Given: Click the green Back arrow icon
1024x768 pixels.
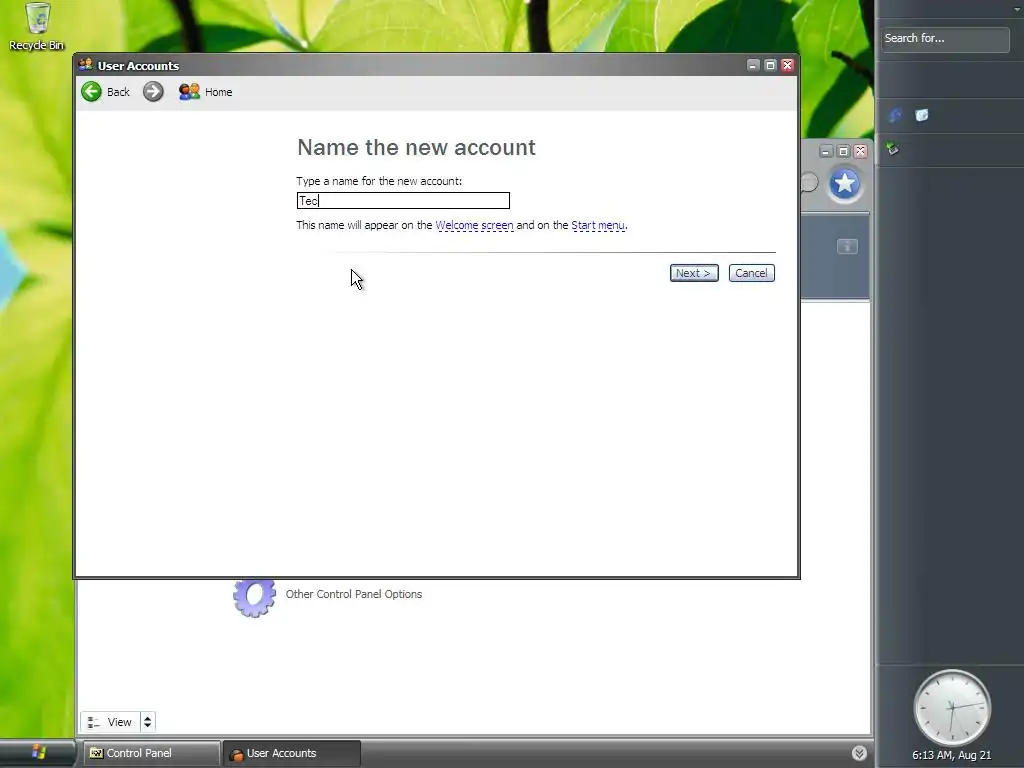Looking at the screenshot, I should 91,91.
